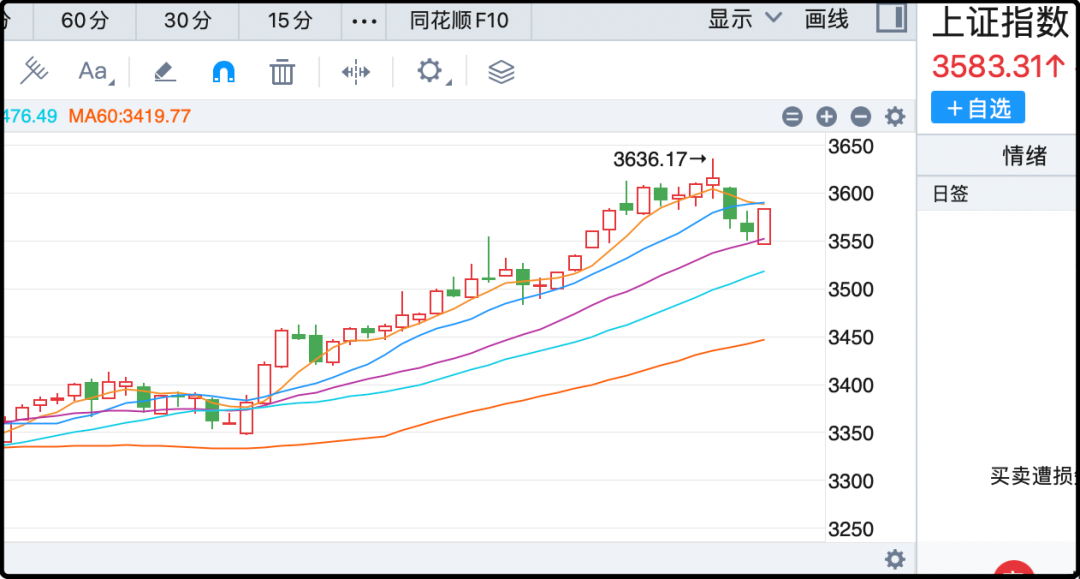Zoom in chart with plus button
This screenshot has width=1080, height=579.
click(826, 117)
